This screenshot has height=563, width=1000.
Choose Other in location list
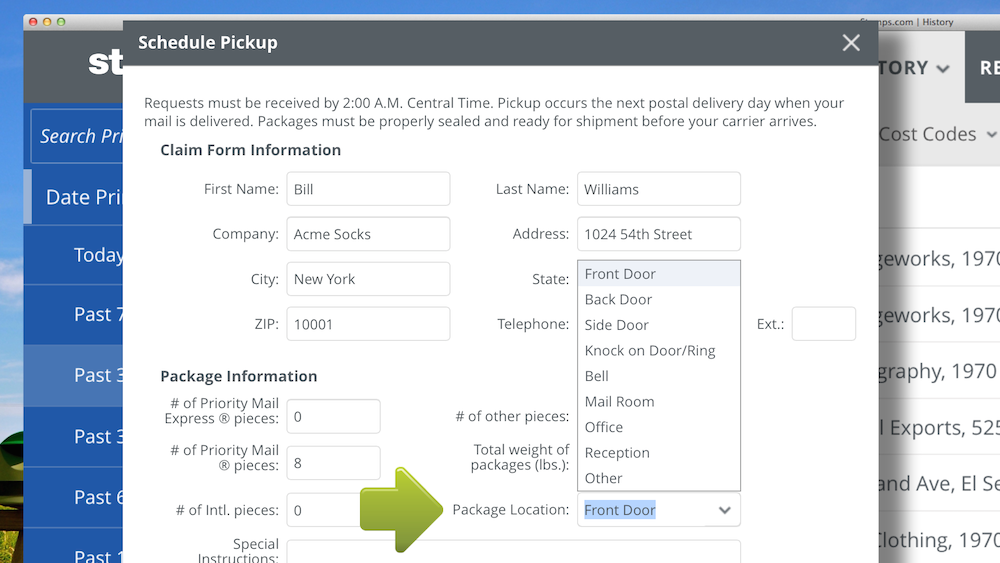pyautogui.click(x=603, y=478)
